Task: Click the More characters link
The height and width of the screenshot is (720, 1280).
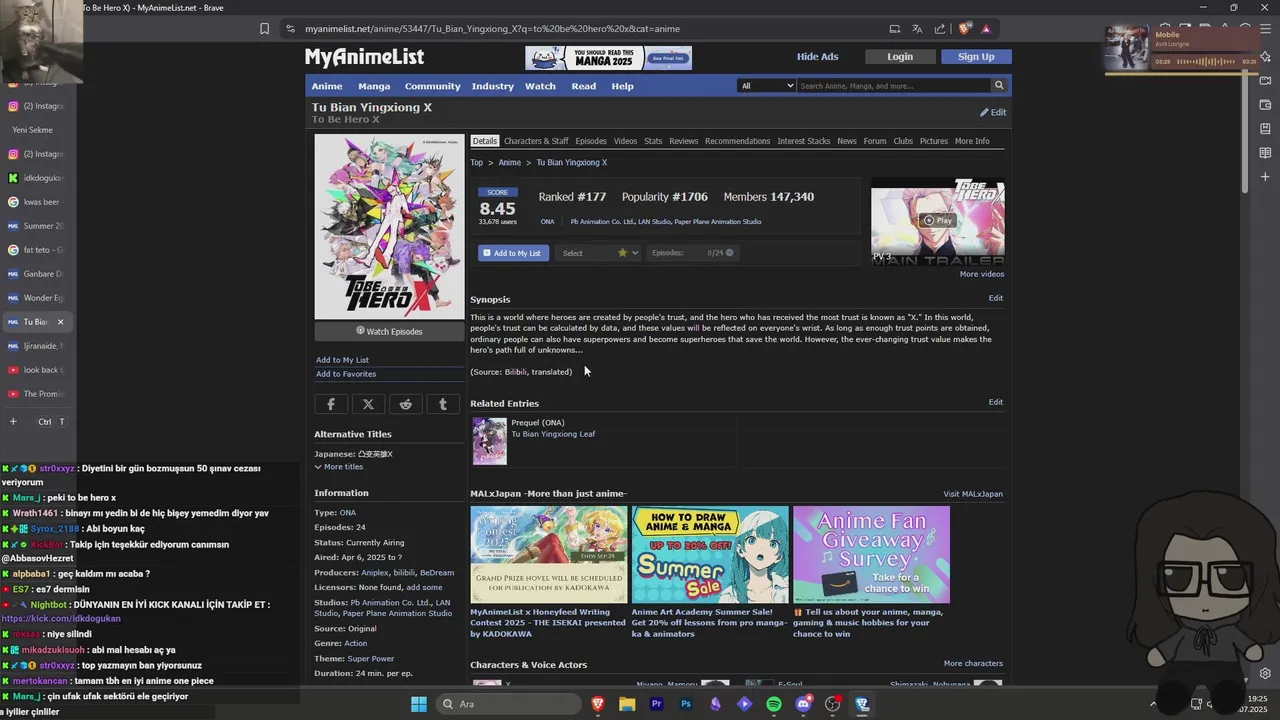Action: pos(973,663)
